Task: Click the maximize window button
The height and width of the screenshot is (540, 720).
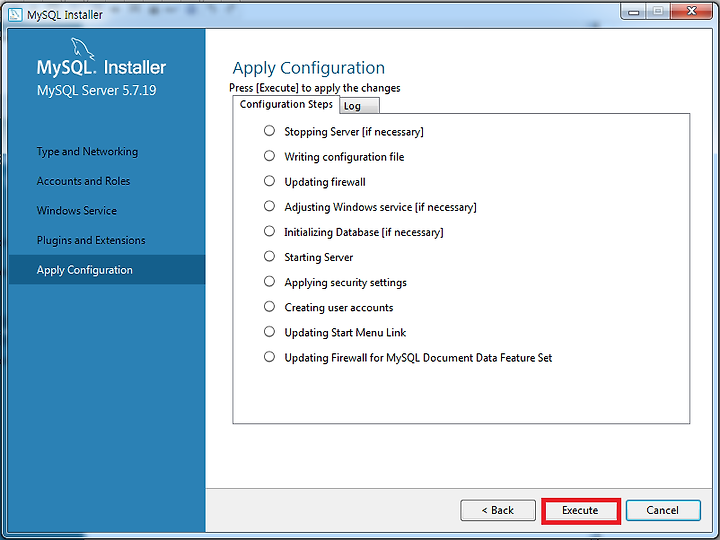Action: 658,11
